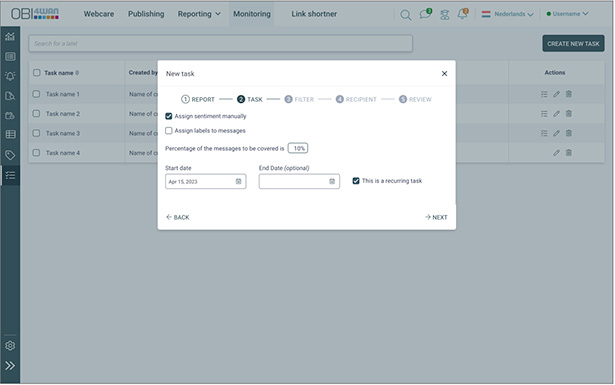Open the alerts bell sidebar icon

[10, 76]
